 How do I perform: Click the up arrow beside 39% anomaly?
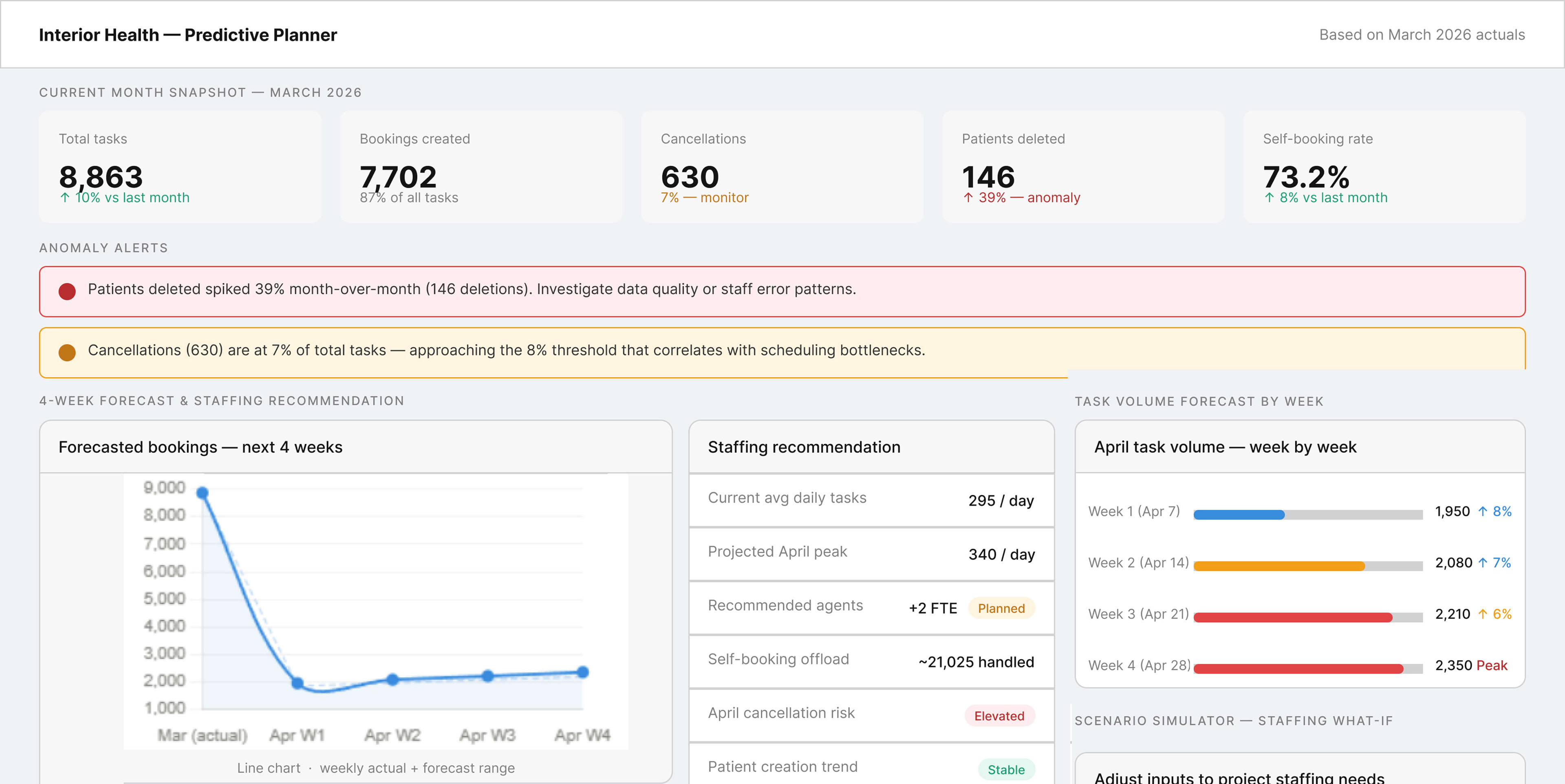(968, 197)
